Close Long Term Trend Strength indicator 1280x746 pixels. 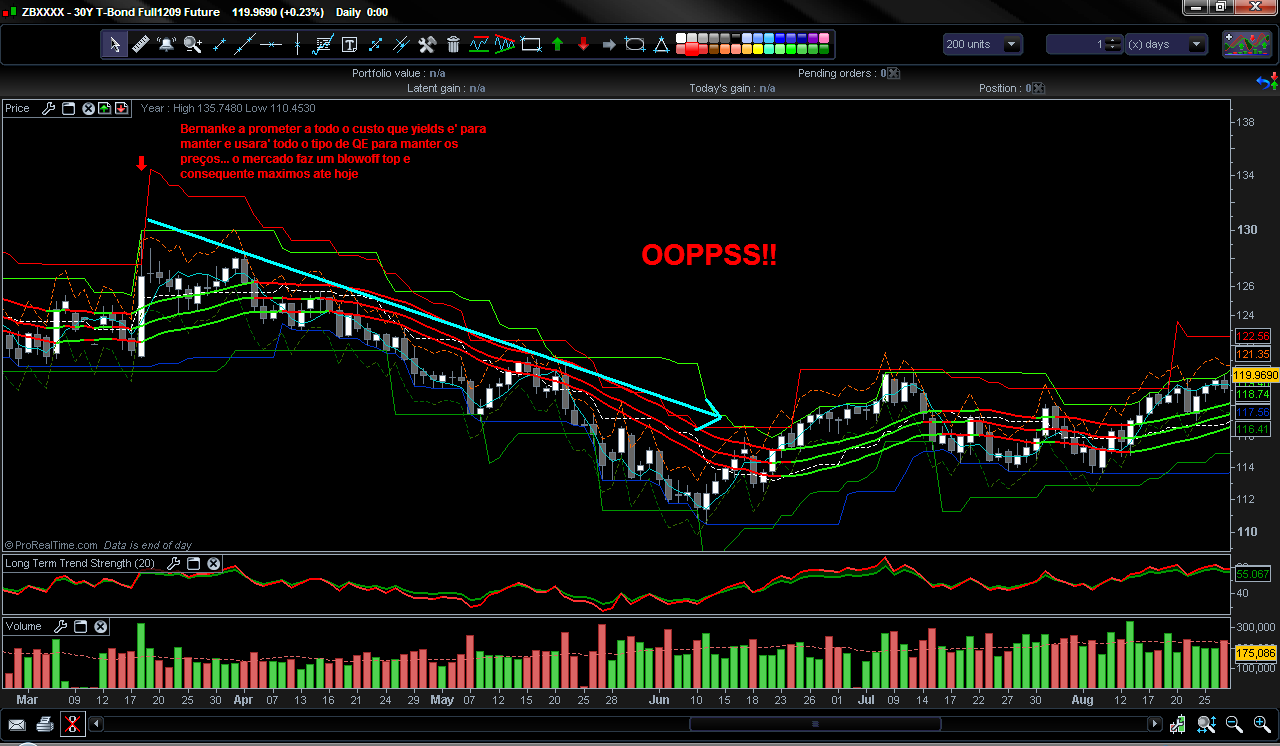coord(213,564)
